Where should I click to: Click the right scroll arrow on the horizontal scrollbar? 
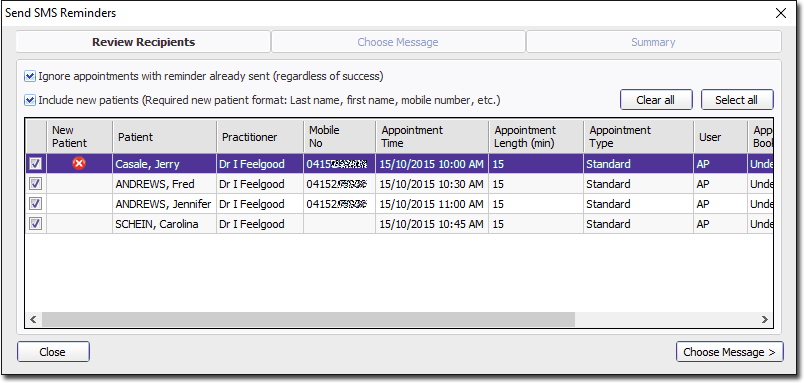click(x=765, y=319)
